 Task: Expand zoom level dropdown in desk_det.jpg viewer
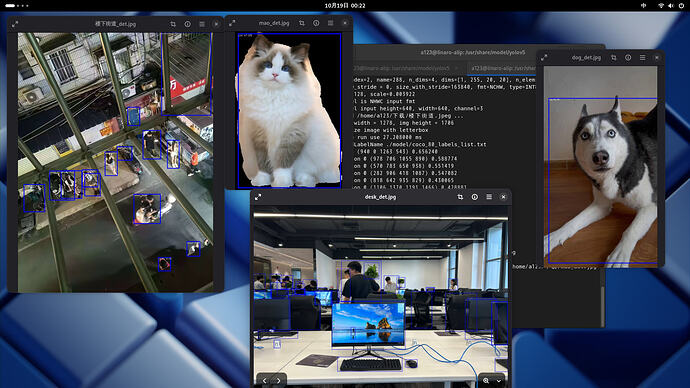(x=499, y=381)
